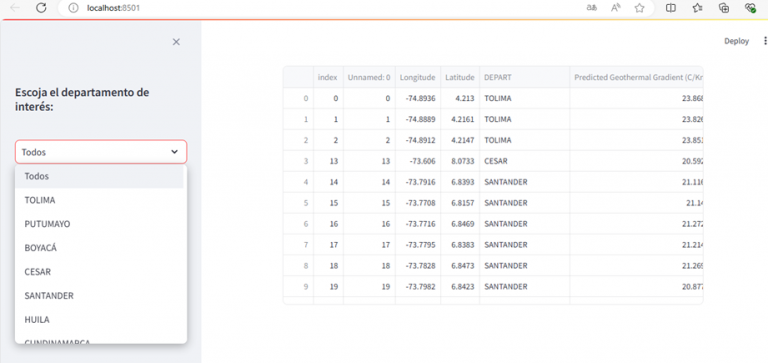Open split screen icon

click(x=671, y=8)
